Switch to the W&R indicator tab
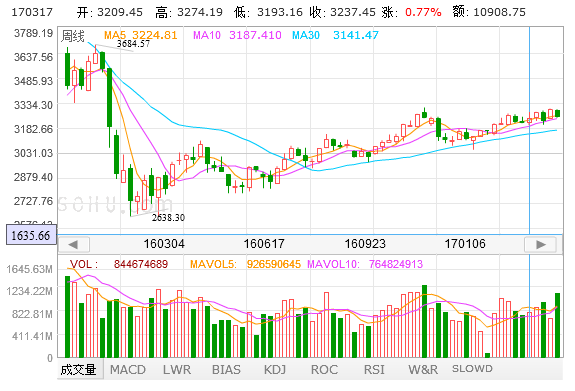Screen dimensions: 575x391 click(423, 370)
